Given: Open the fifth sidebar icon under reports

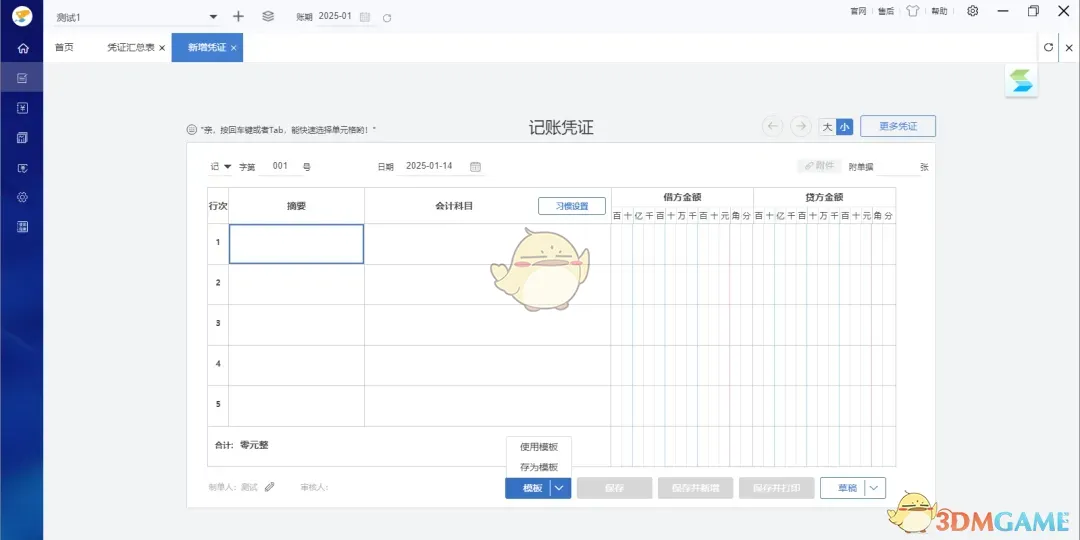Looking at the screenshot, I should click(x=22, y=167).
